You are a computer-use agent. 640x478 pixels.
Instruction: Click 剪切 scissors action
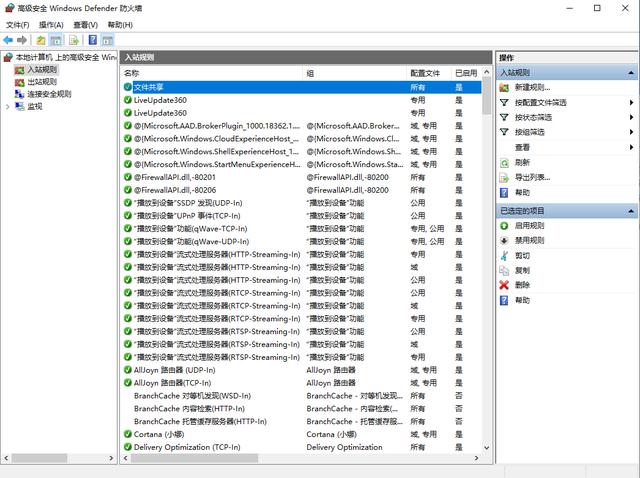click(522, 256)
